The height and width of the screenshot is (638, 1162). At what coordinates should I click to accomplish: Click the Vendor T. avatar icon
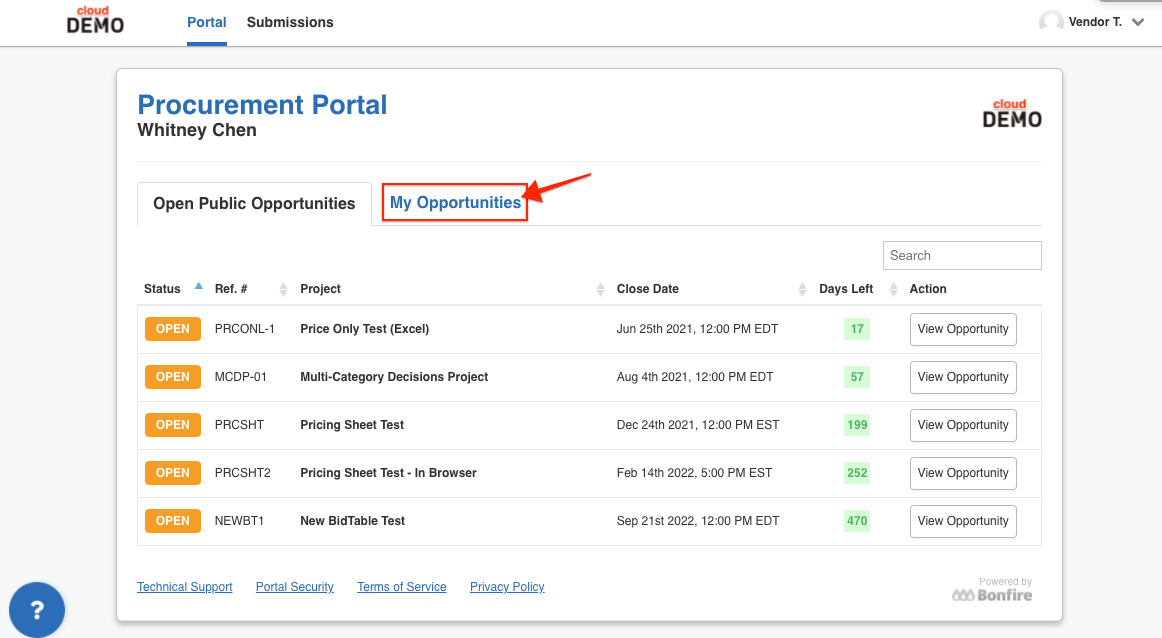coord(1051,22)
